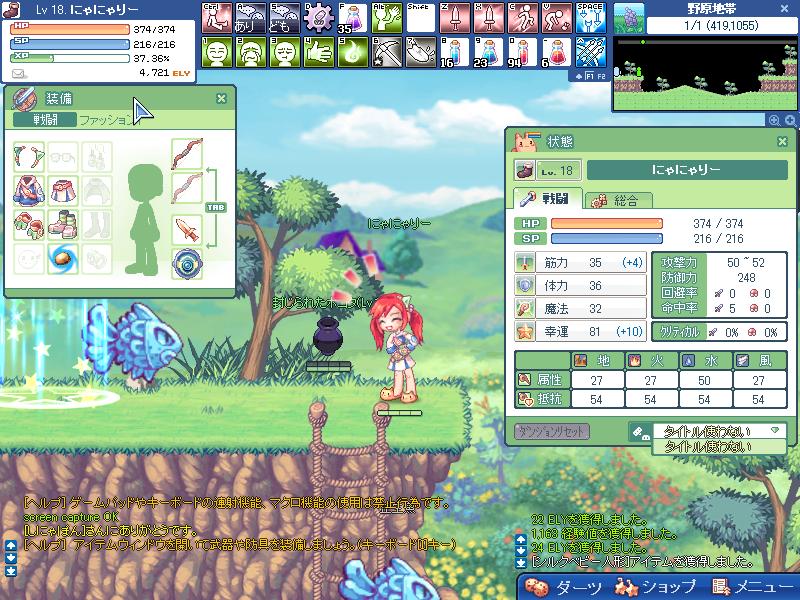Screen dimensions: 800x600
Task: Select the equipped gloves slot
Action: [29, 224]
